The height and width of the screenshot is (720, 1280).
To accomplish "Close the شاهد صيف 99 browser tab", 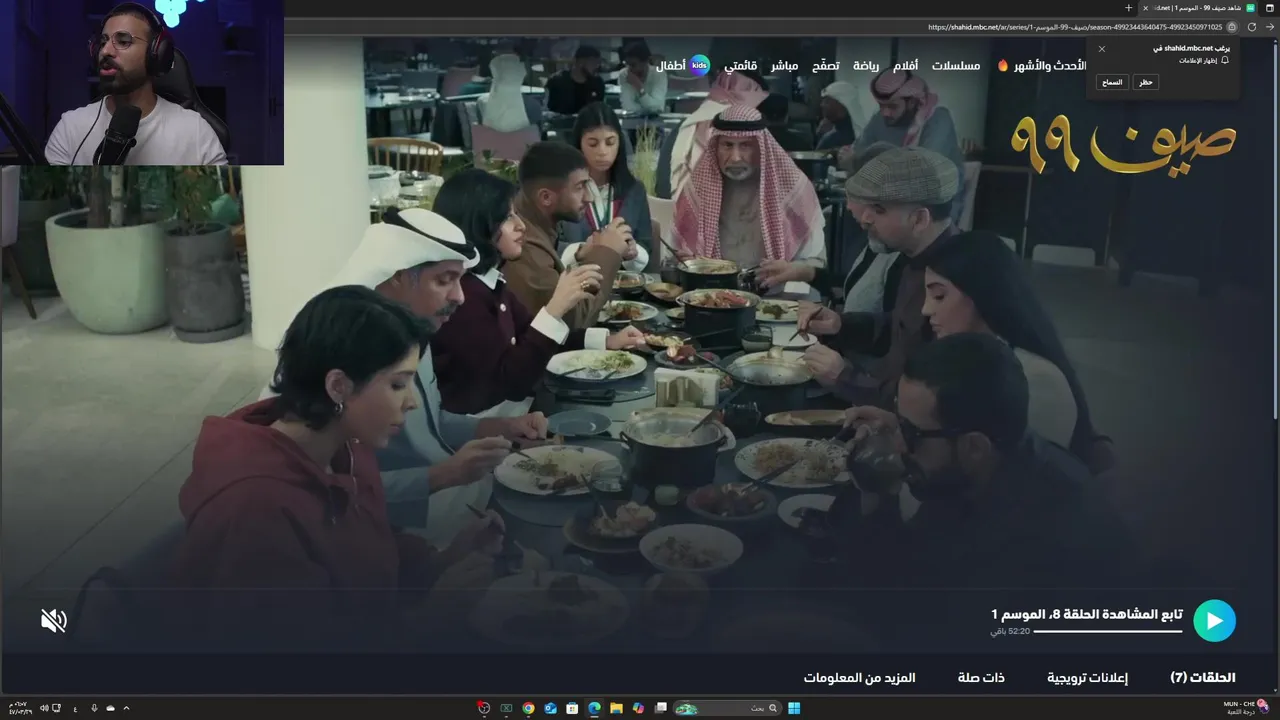I will [1146, 8].
